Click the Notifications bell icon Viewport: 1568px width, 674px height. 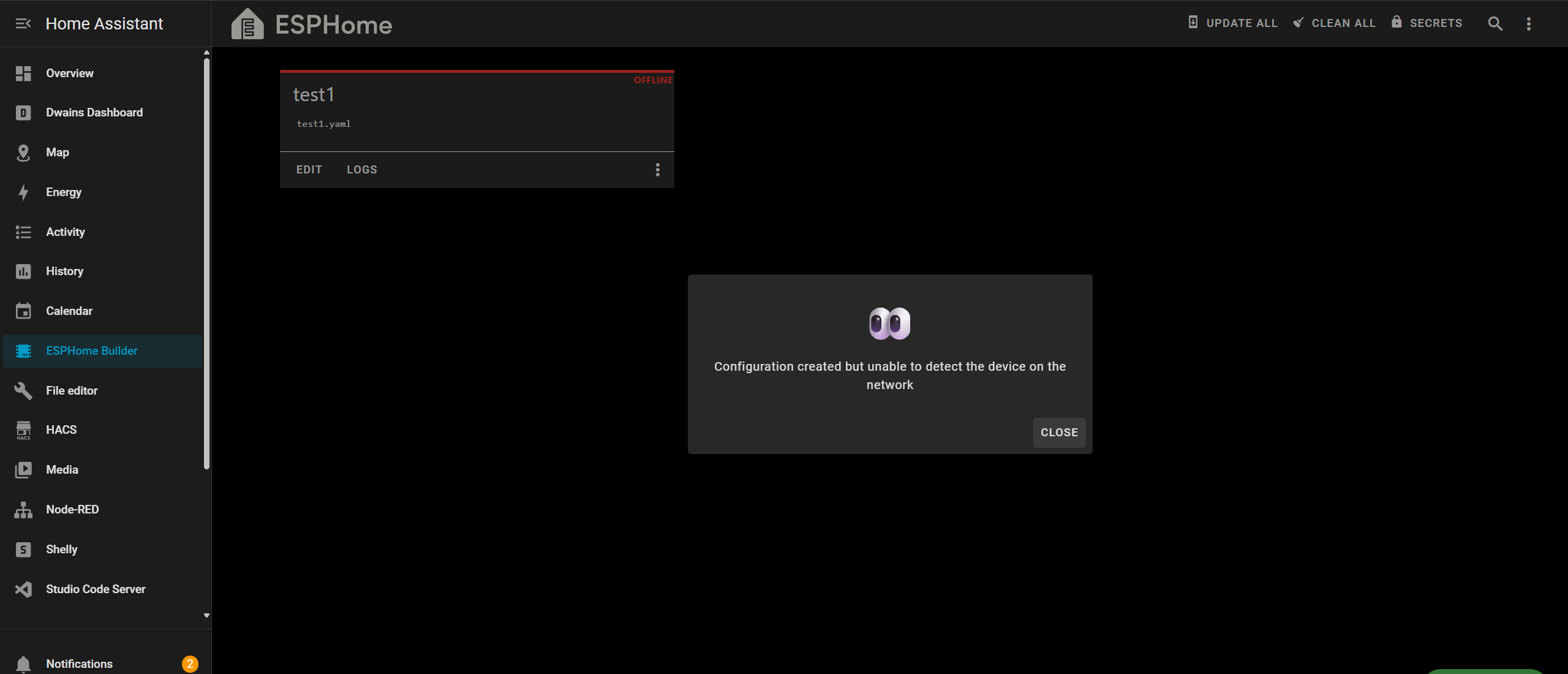(23, 664)
